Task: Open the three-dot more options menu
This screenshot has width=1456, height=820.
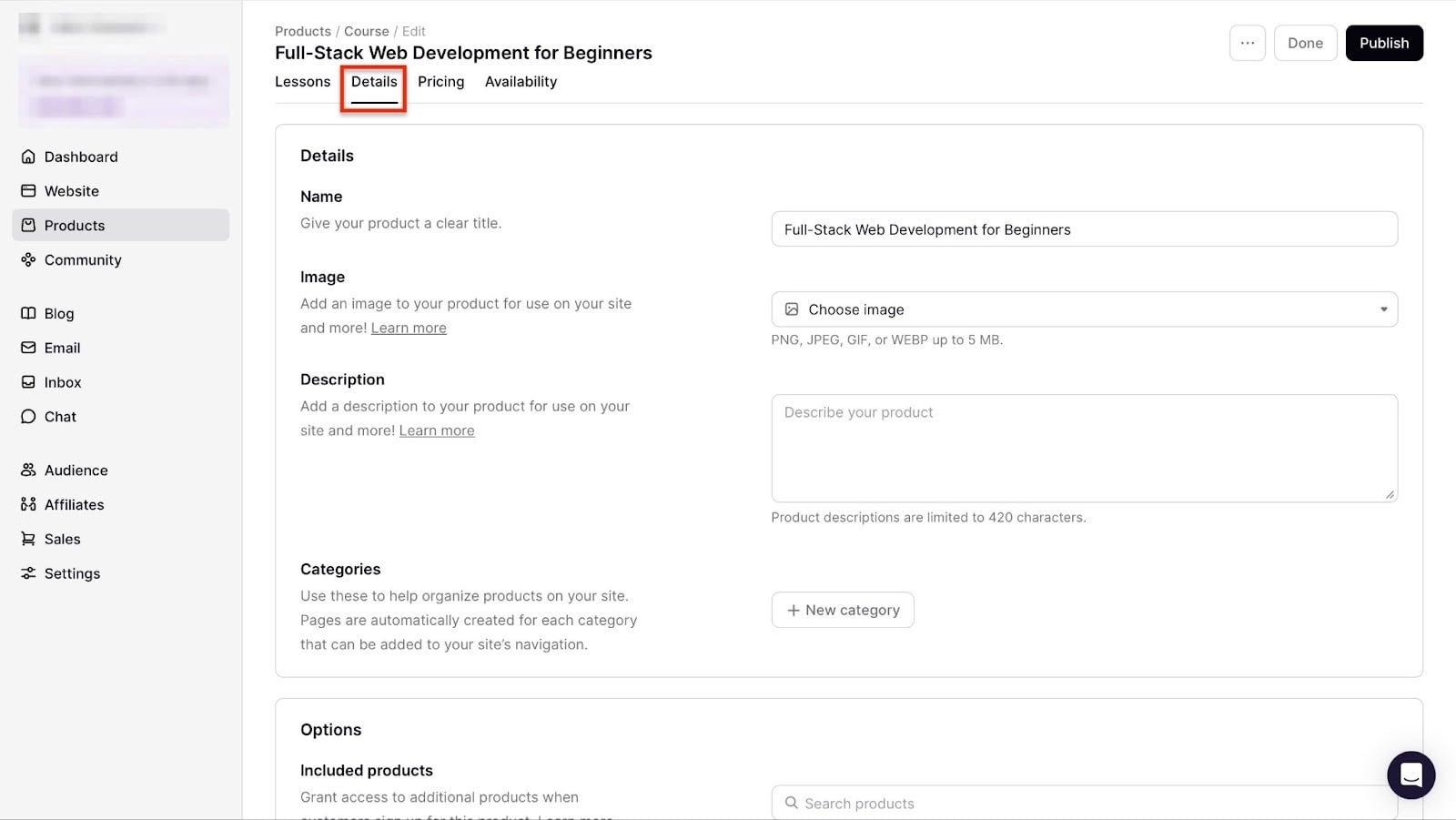Action: click(1247, 43)
